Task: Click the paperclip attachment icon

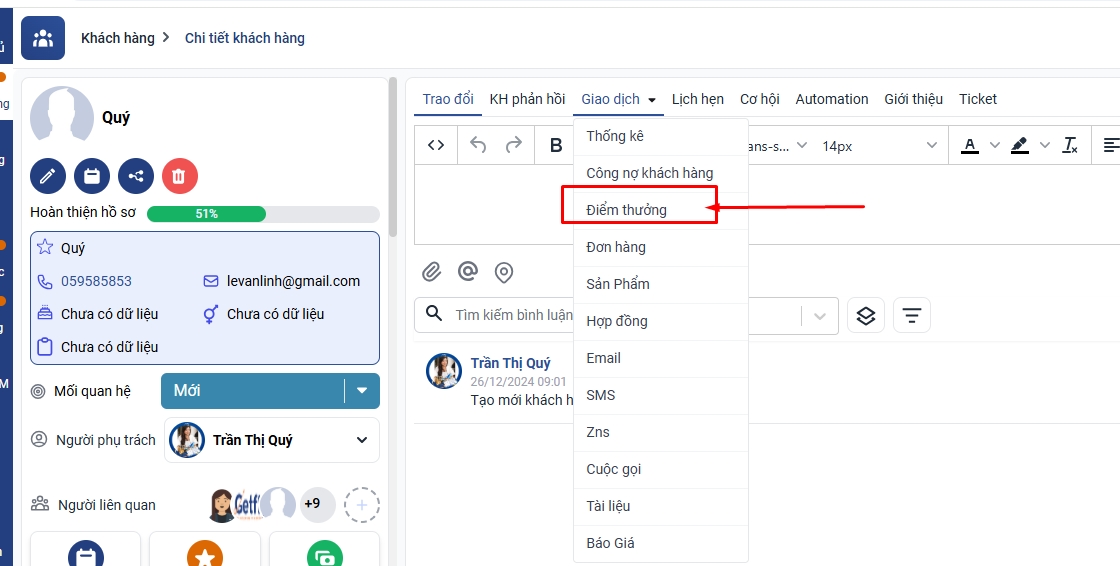Action: pos(431,272)
